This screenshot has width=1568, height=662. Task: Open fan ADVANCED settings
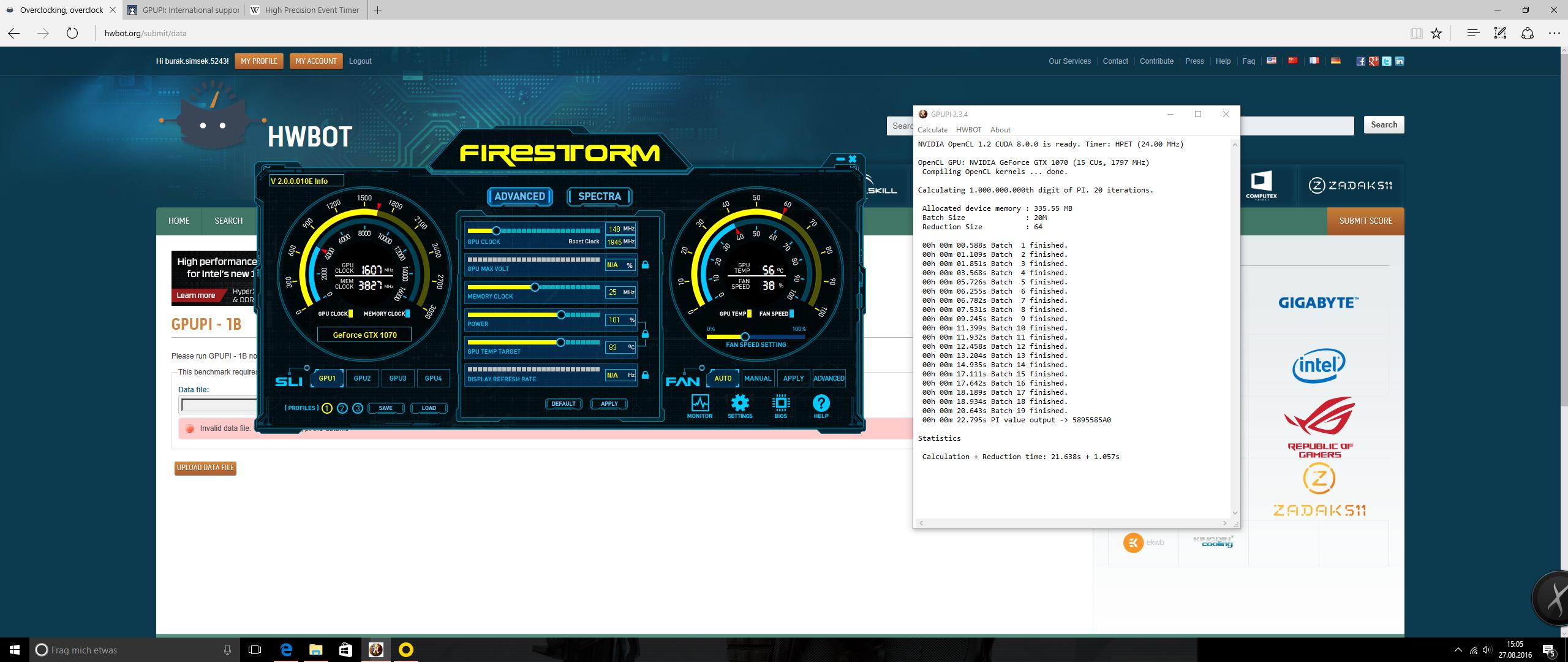829,378
